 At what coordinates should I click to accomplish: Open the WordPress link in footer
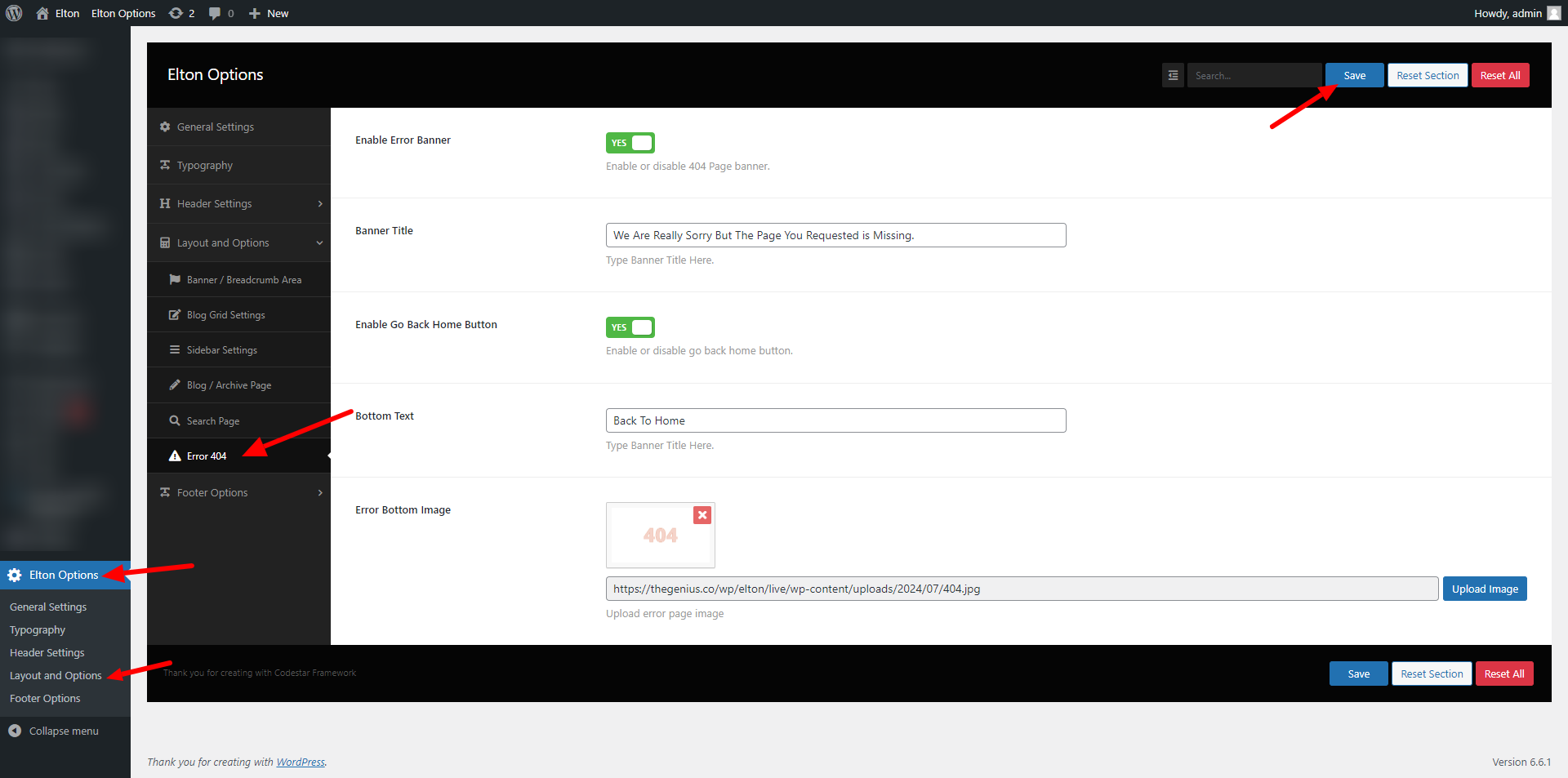coord(300,762)
